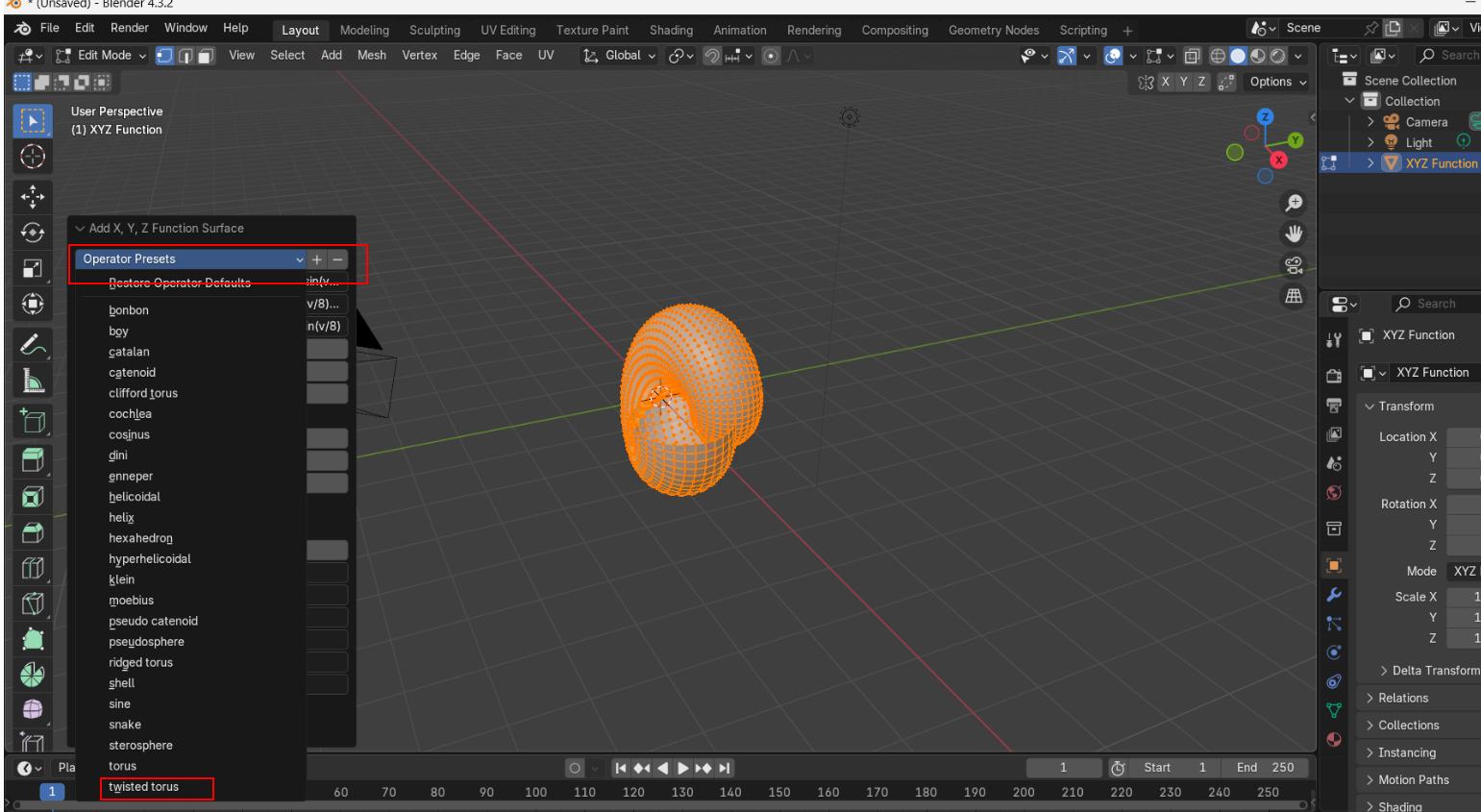Image resolution: width=1481 pixels, height=812 pixels.
Task: Switch to material preview shading
Action: (x=1259, y=56)
